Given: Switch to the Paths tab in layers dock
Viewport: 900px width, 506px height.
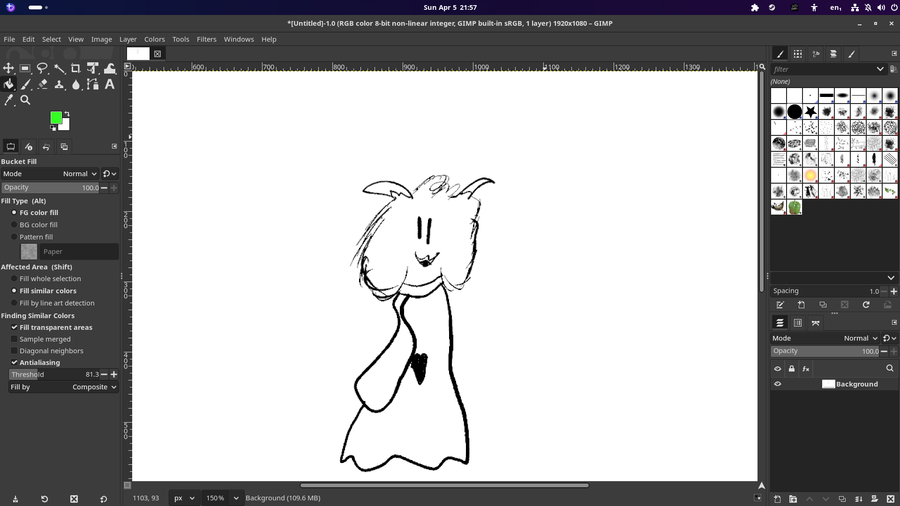Looking at the screenshot, I should point(816,323).
